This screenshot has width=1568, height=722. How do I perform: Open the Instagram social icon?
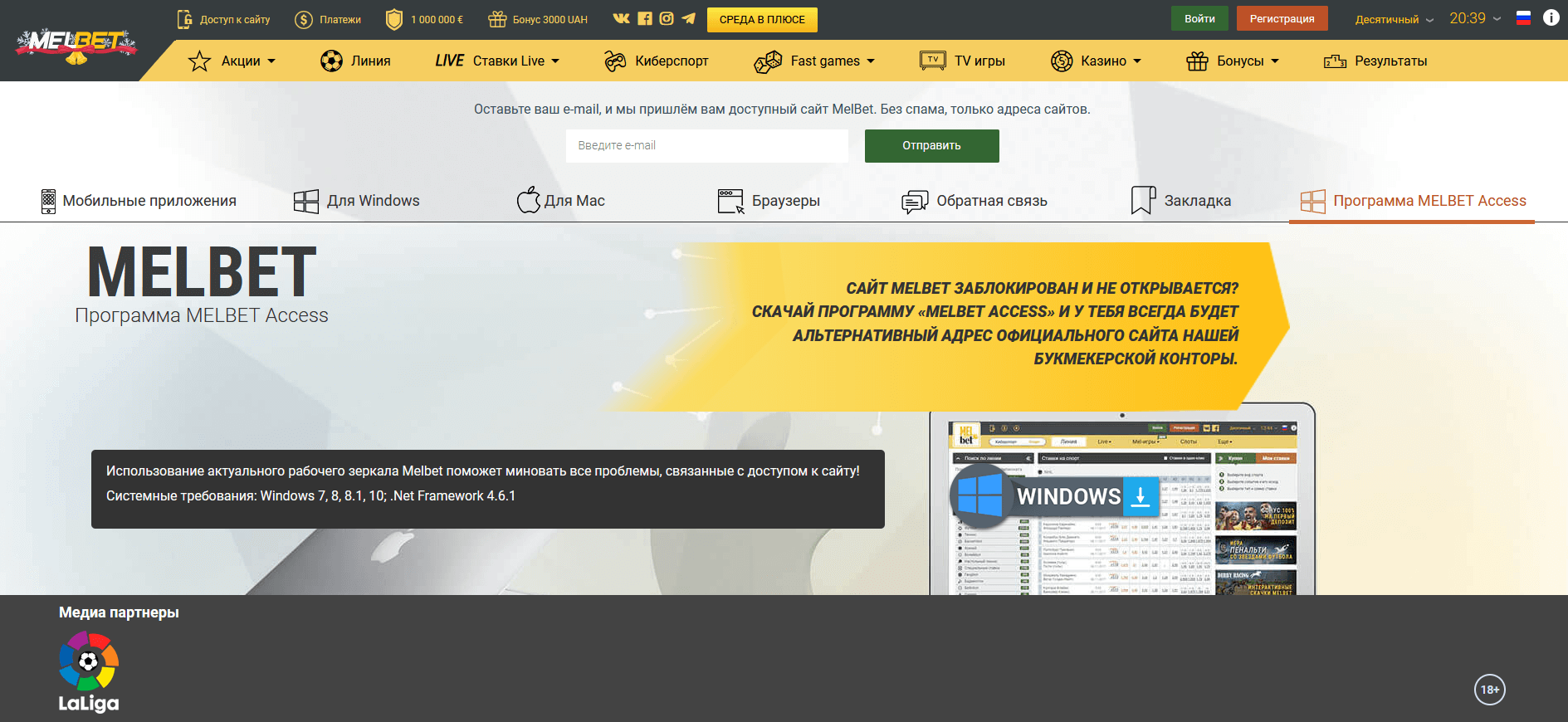click(x=667, y=18)
